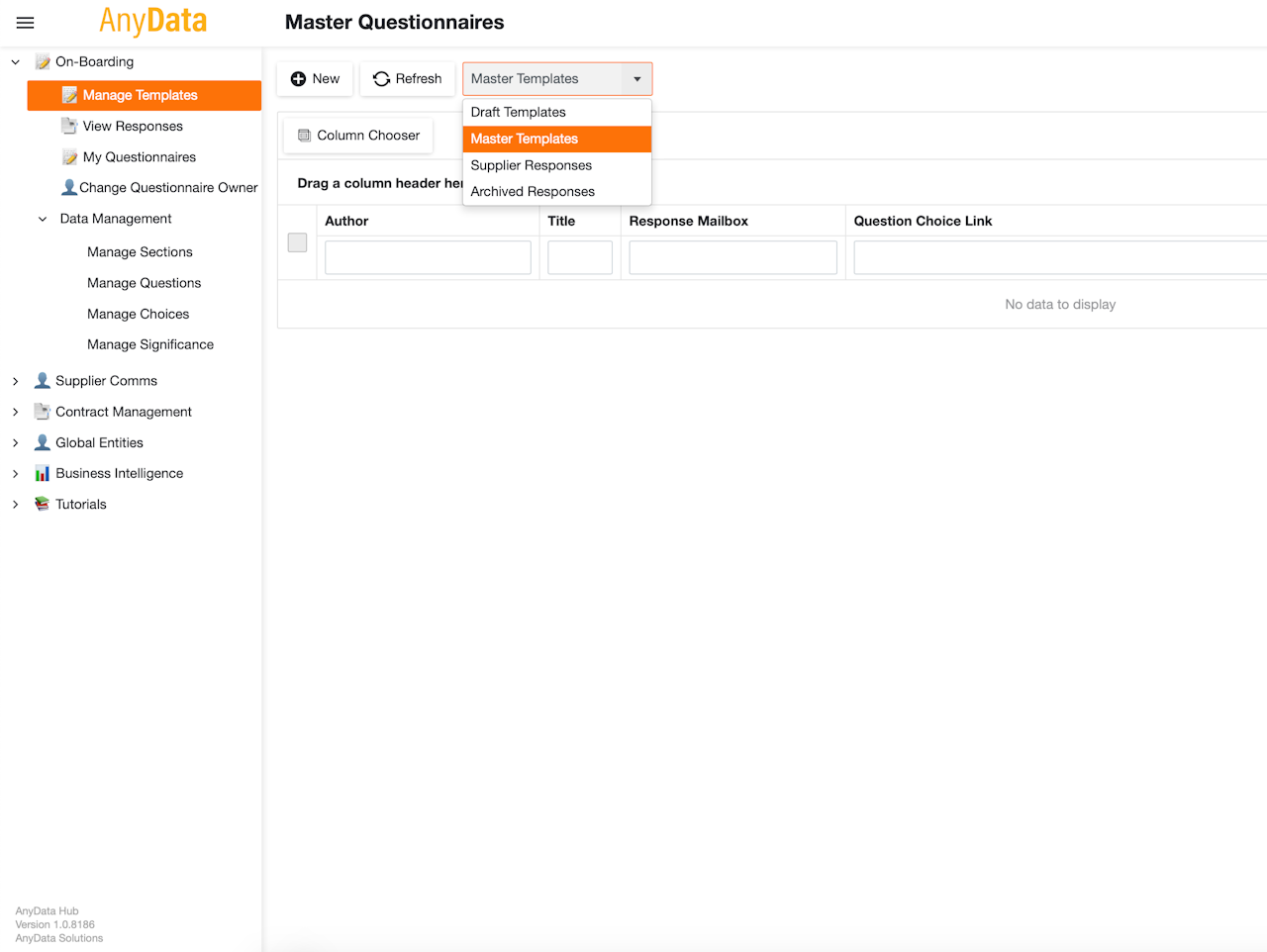The image size is (1267, 952).
Task: Click the Response Mailbox filter field
Action: click(733, 258)
